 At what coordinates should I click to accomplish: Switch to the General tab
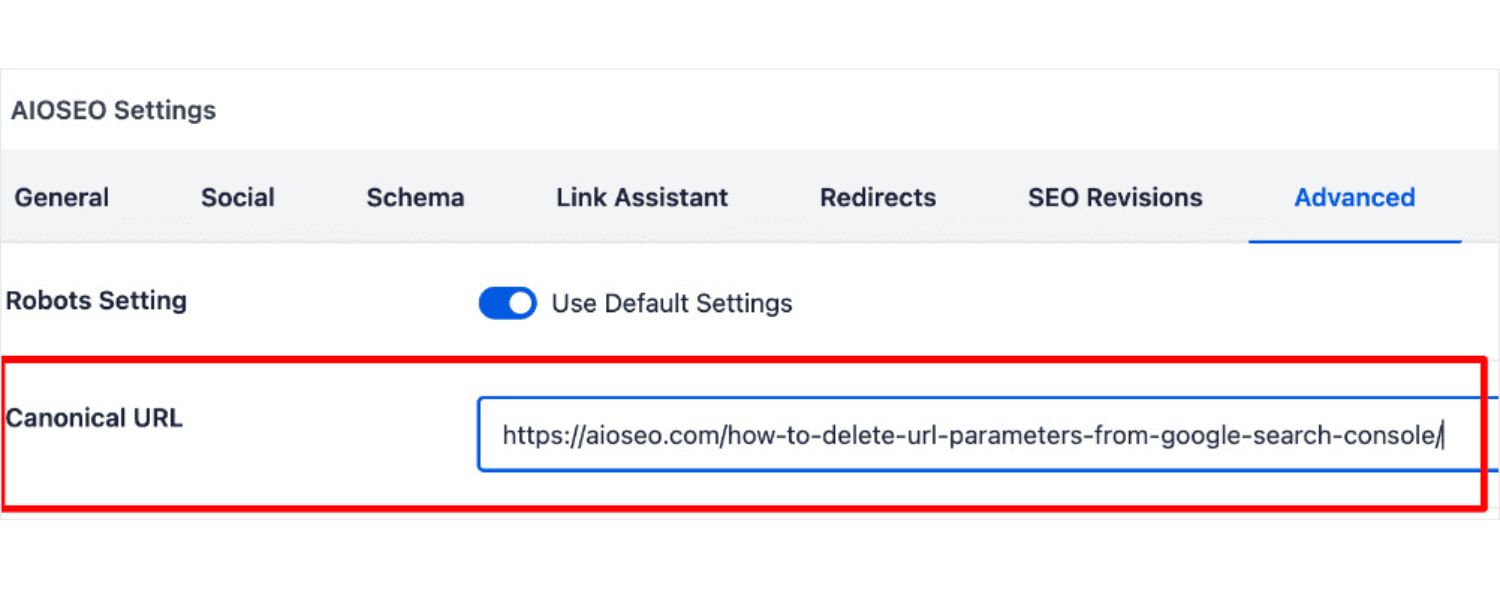62,198
